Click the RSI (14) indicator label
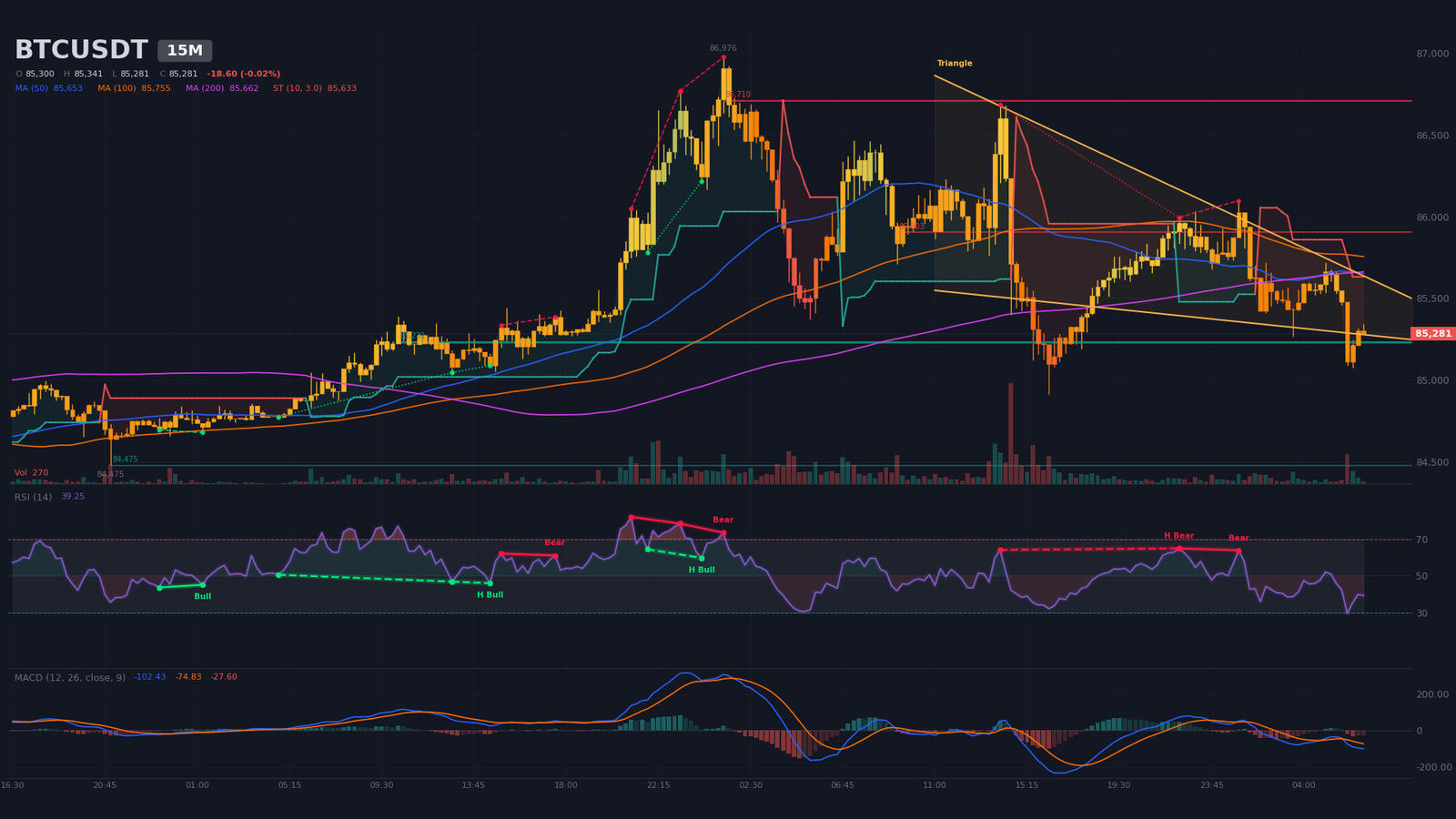Screen dimensions: 1456x819 click(33, 497)
